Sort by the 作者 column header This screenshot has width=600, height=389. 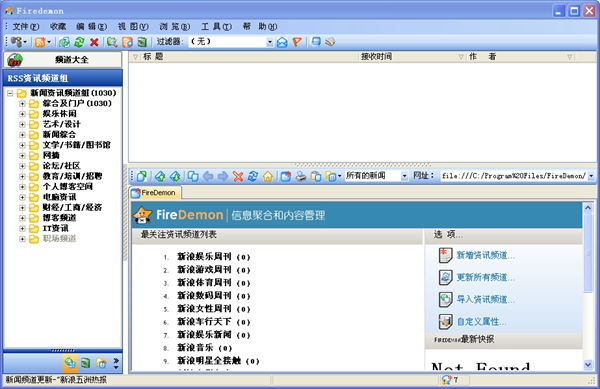click(x=520, y=57)
